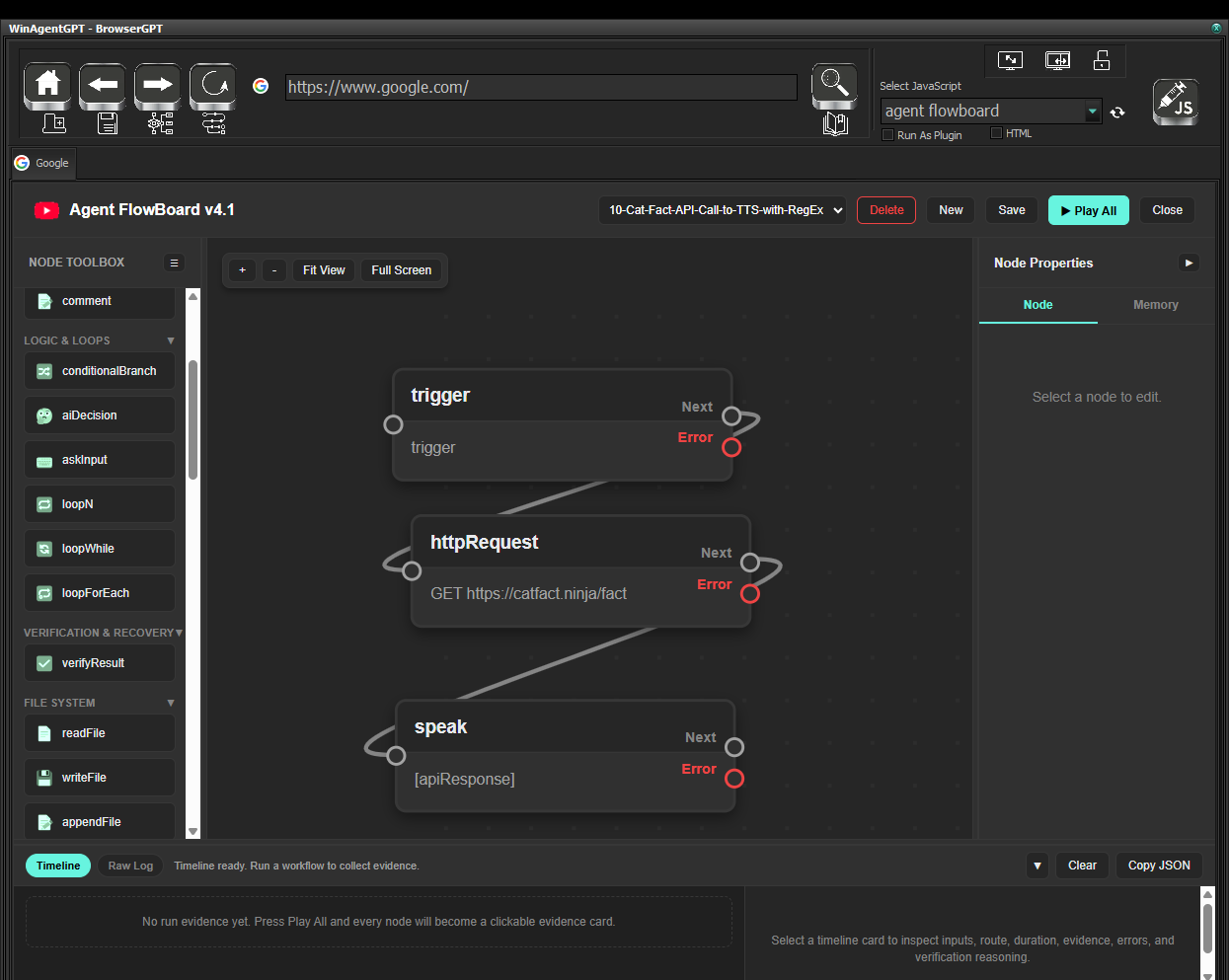Open the agent network icon under forward arrow
This screenshot has width=1229, height=980.
coord(161,123)
